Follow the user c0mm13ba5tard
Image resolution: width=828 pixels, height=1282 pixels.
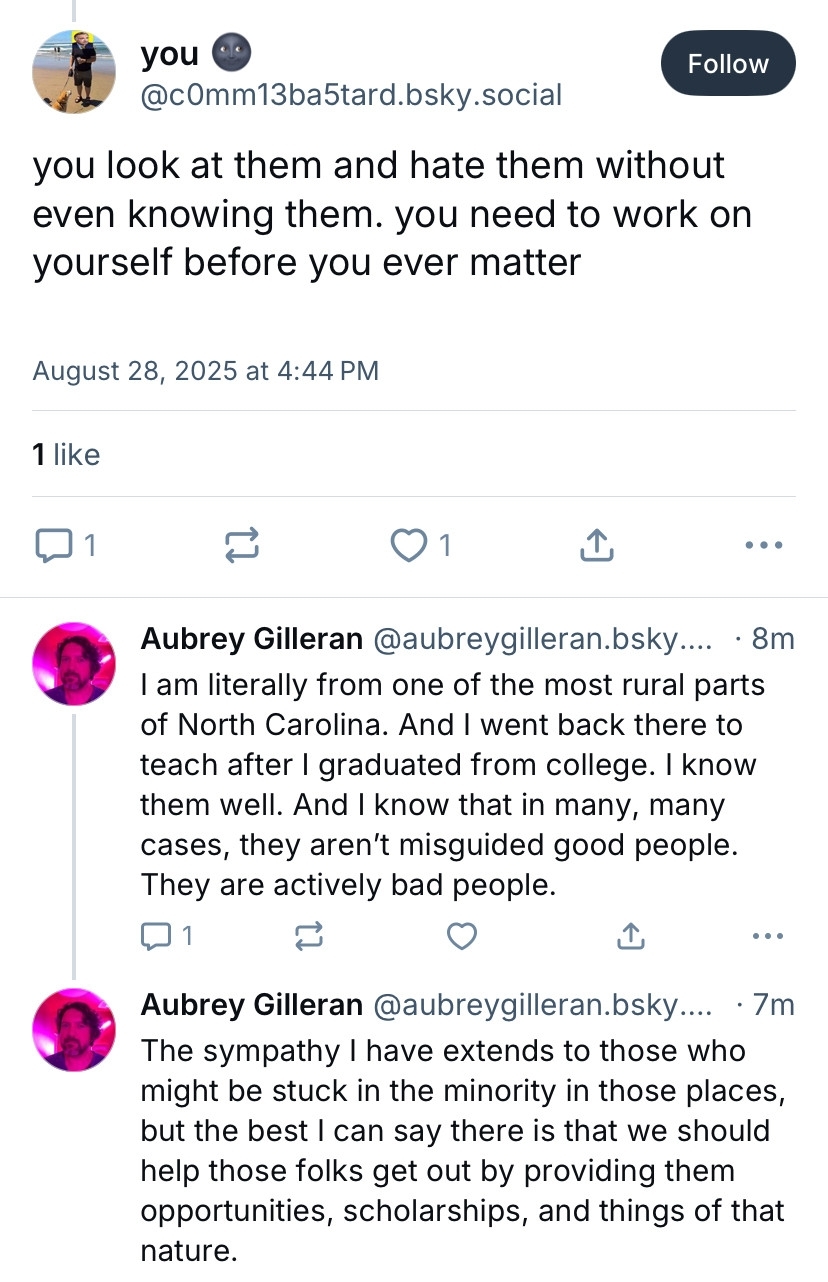(727, 64)
